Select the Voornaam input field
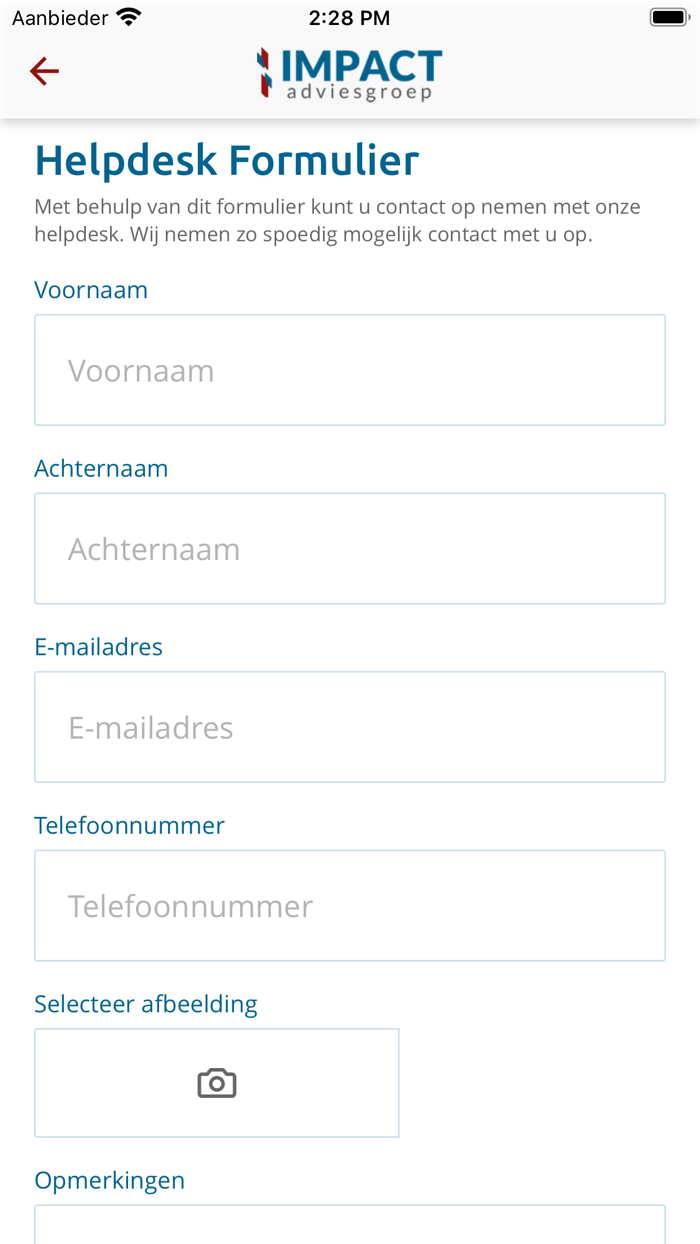This screenshot has width=700, height=1244. 349,369
